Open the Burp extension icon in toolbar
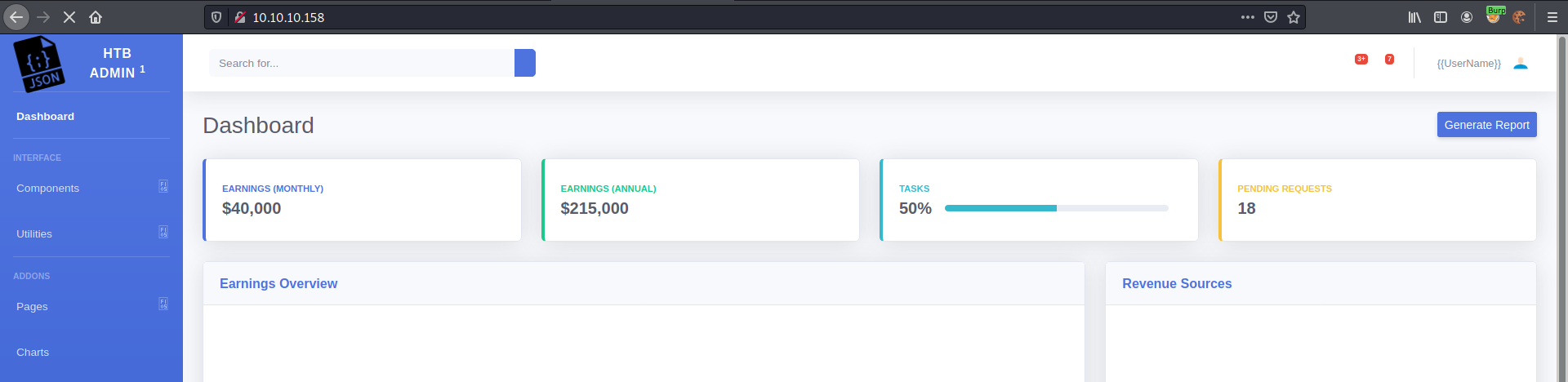Viewport: 1568px width, 382px height. pos(1494,16)
